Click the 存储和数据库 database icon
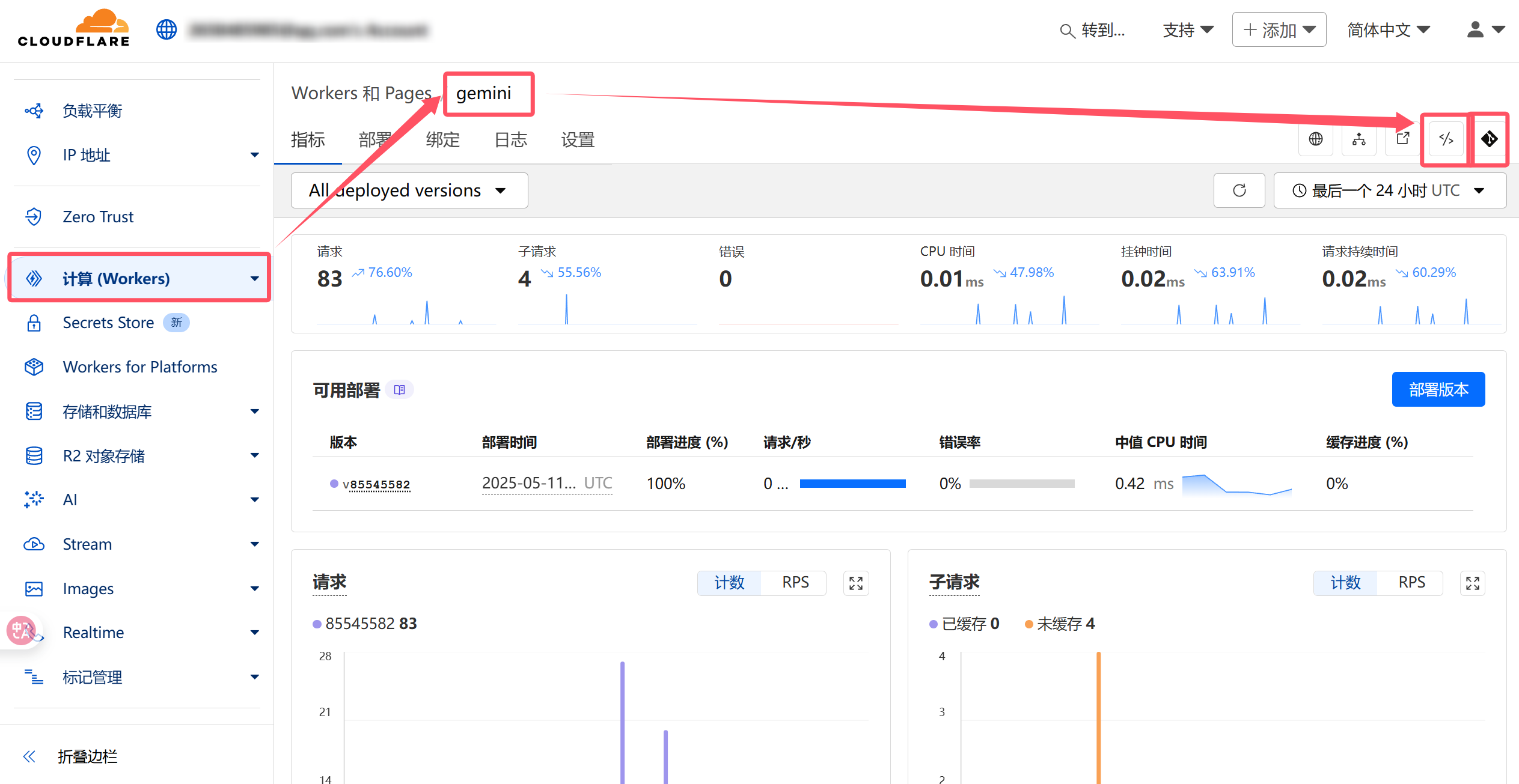Screen dimensions: 1519x784 tap(34, 412)
